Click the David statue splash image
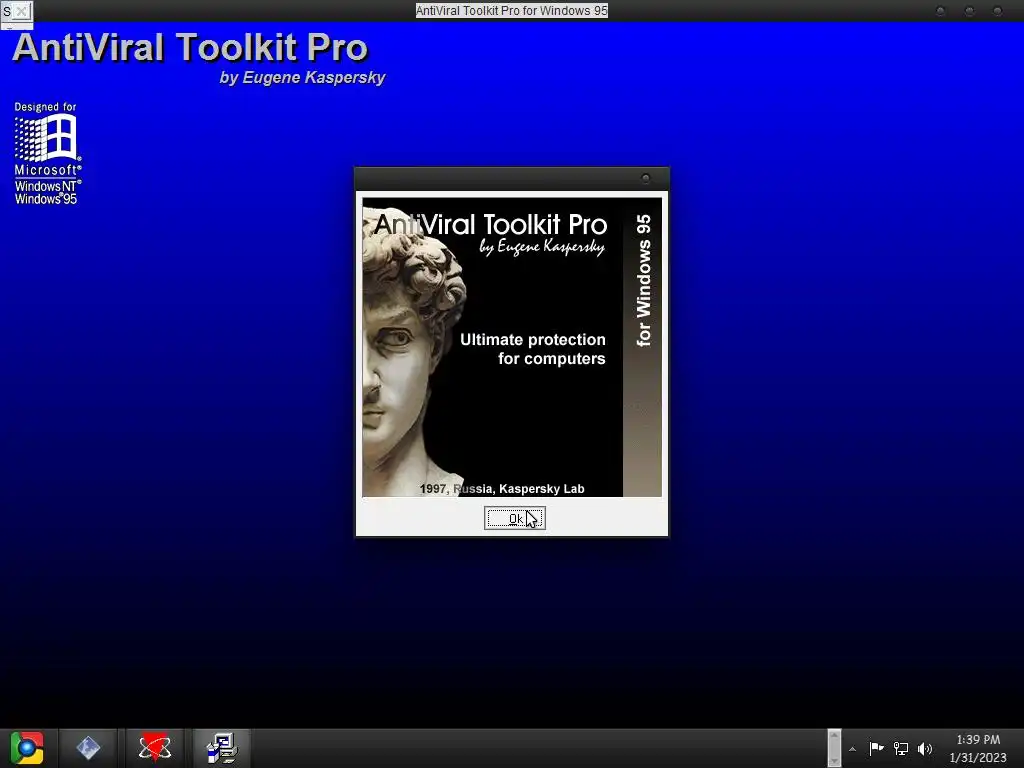 (x=512, y=347)
